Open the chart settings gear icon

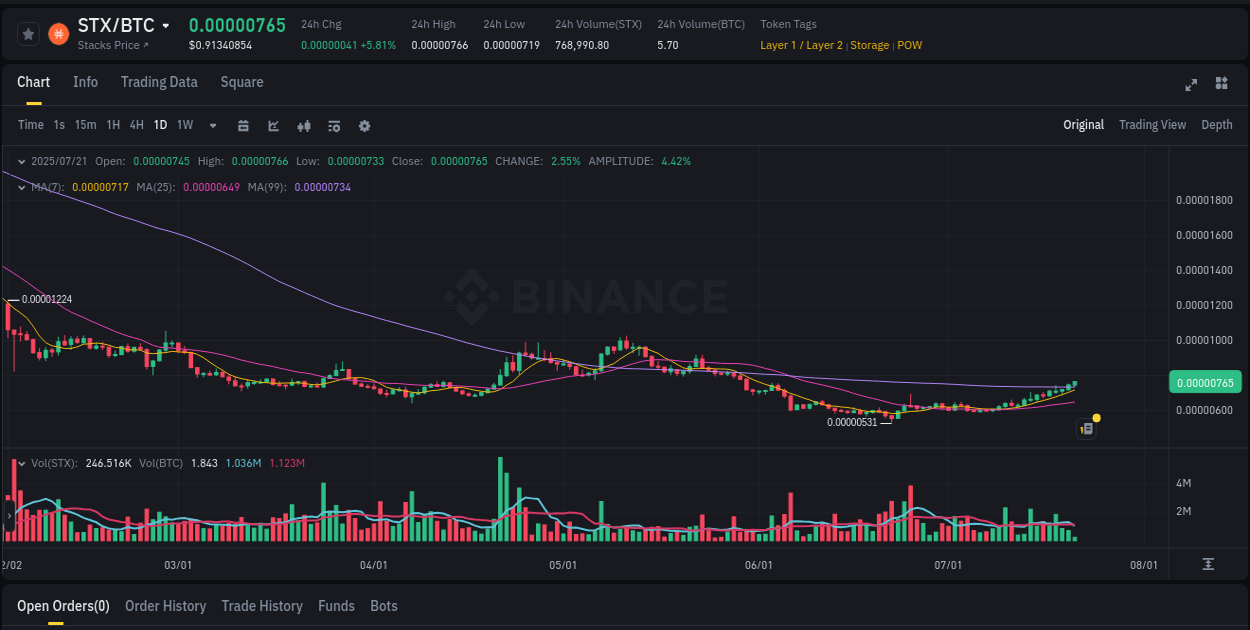pyautogui.click(x=364, y=126)
